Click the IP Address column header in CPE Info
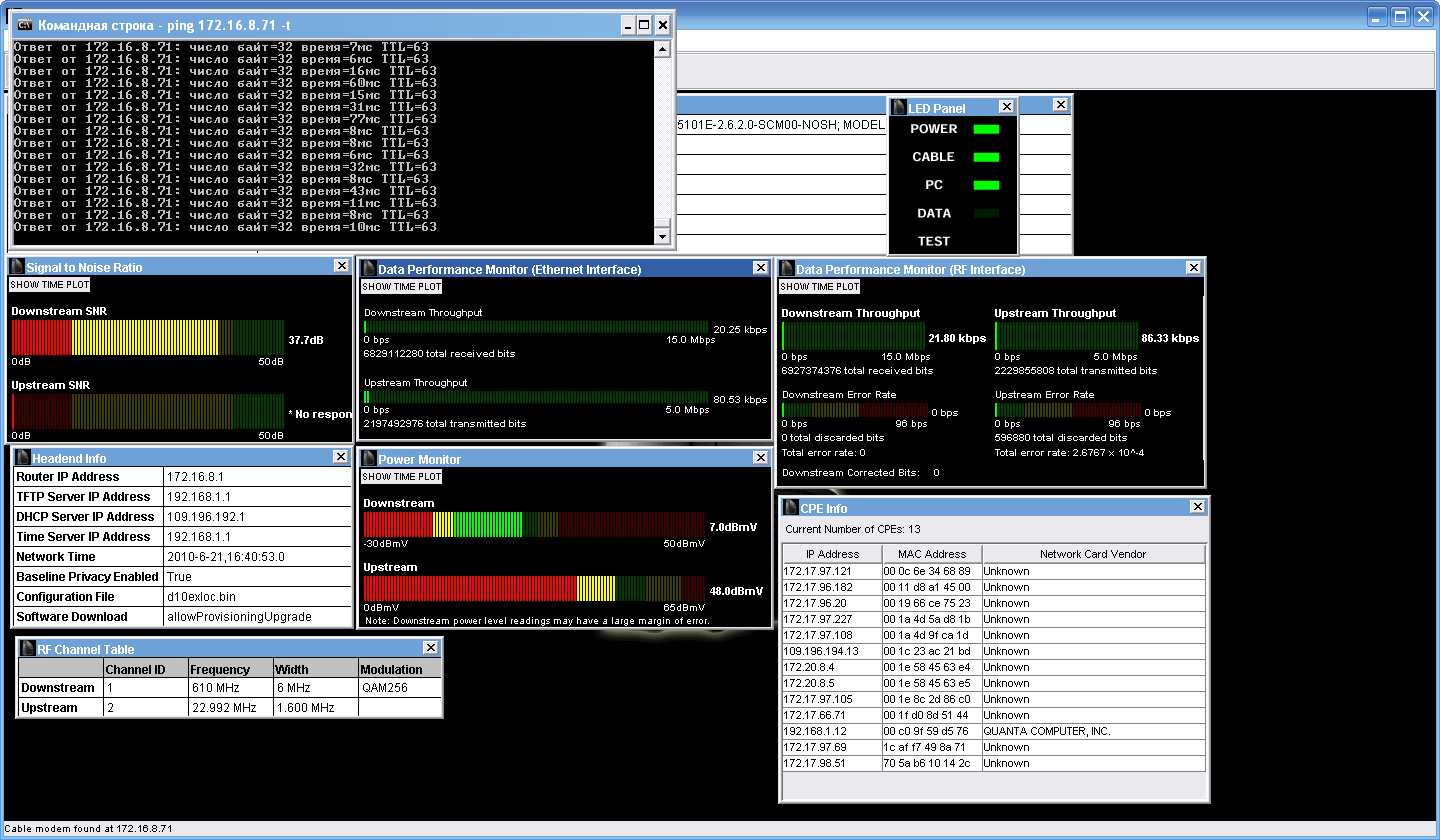The image size is (1440, 840). pos(833,554)
